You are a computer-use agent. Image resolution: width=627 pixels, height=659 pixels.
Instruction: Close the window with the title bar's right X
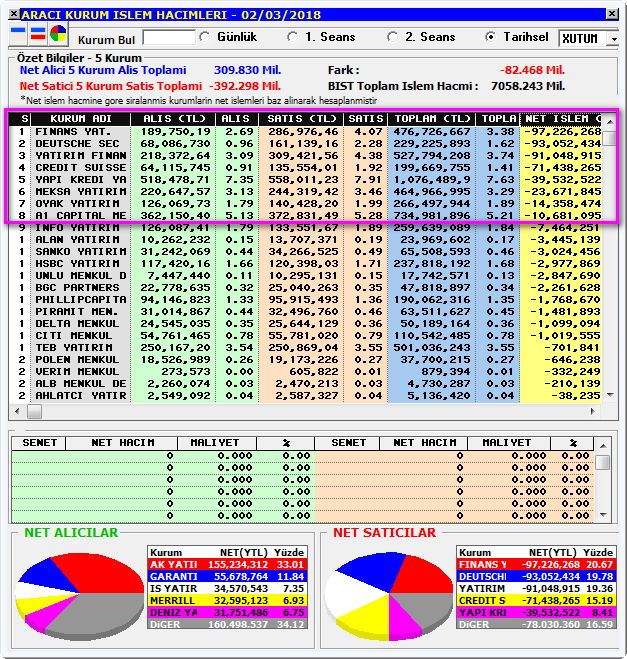click(612, 14)
